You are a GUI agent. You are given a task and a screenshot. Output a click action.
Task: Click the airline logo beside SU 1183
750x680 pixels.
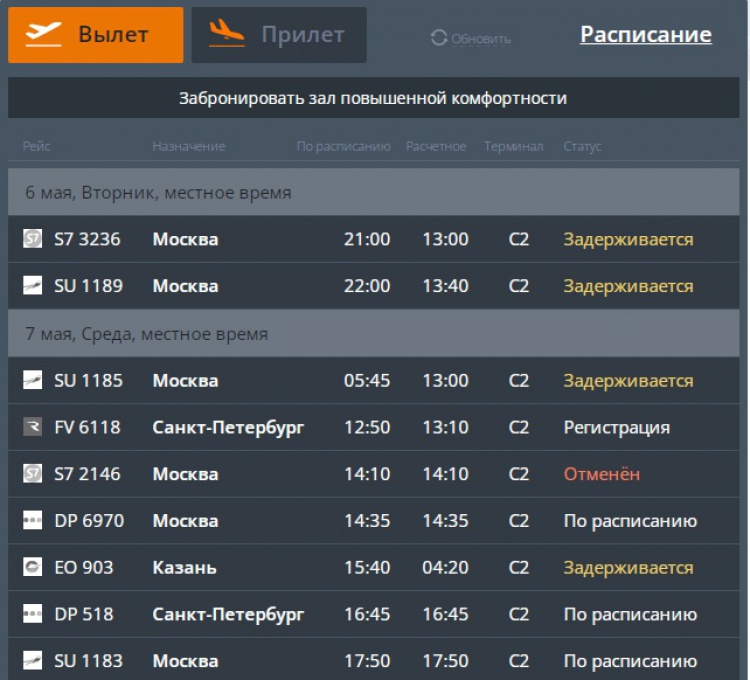click(33, 661)
